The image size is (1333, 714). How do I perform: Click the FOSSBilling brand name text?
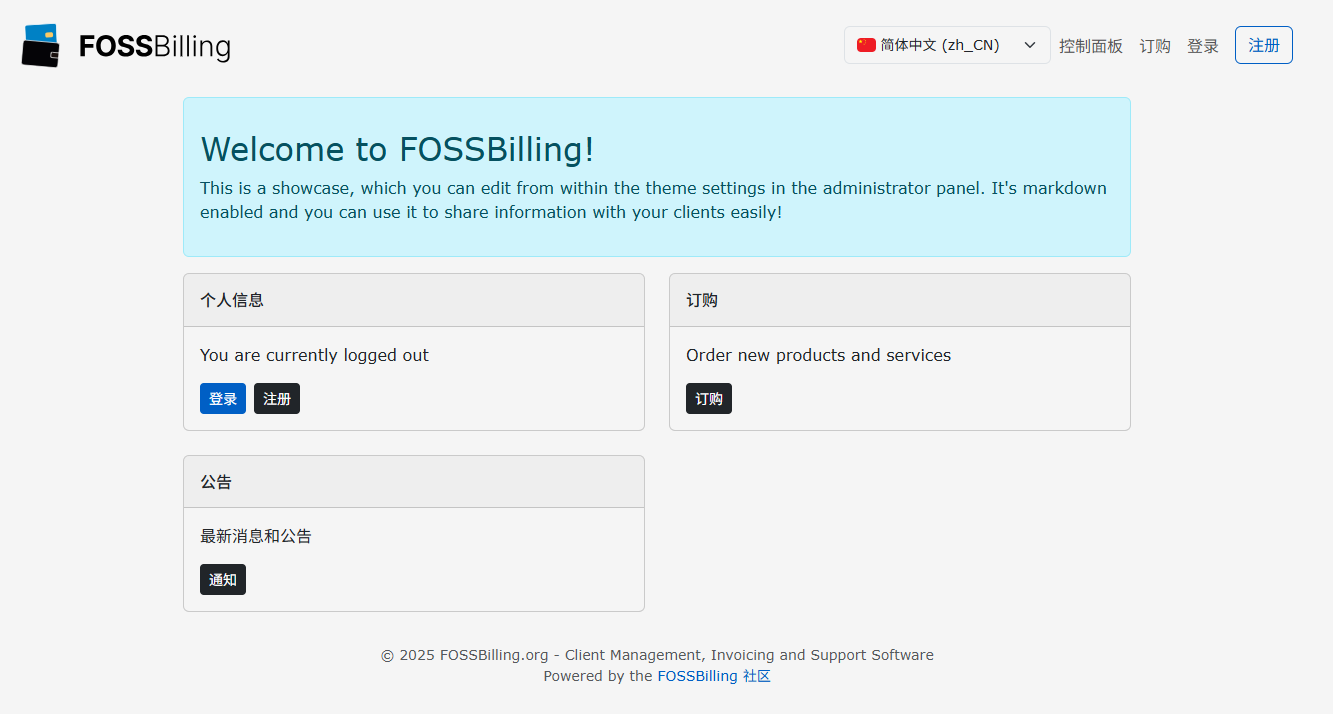coord(155,46)
